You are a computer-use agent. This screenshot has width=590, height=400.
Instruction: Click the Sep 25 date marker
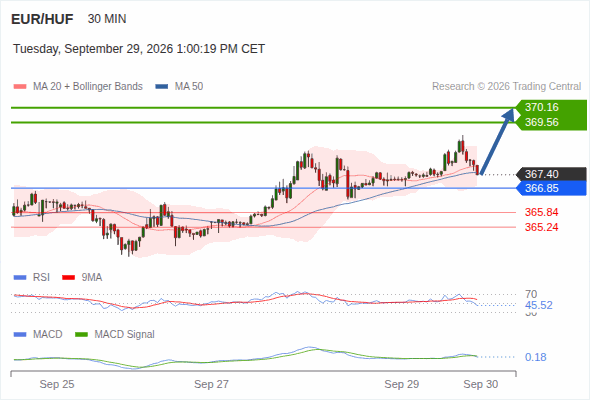(x=57, y=384)
